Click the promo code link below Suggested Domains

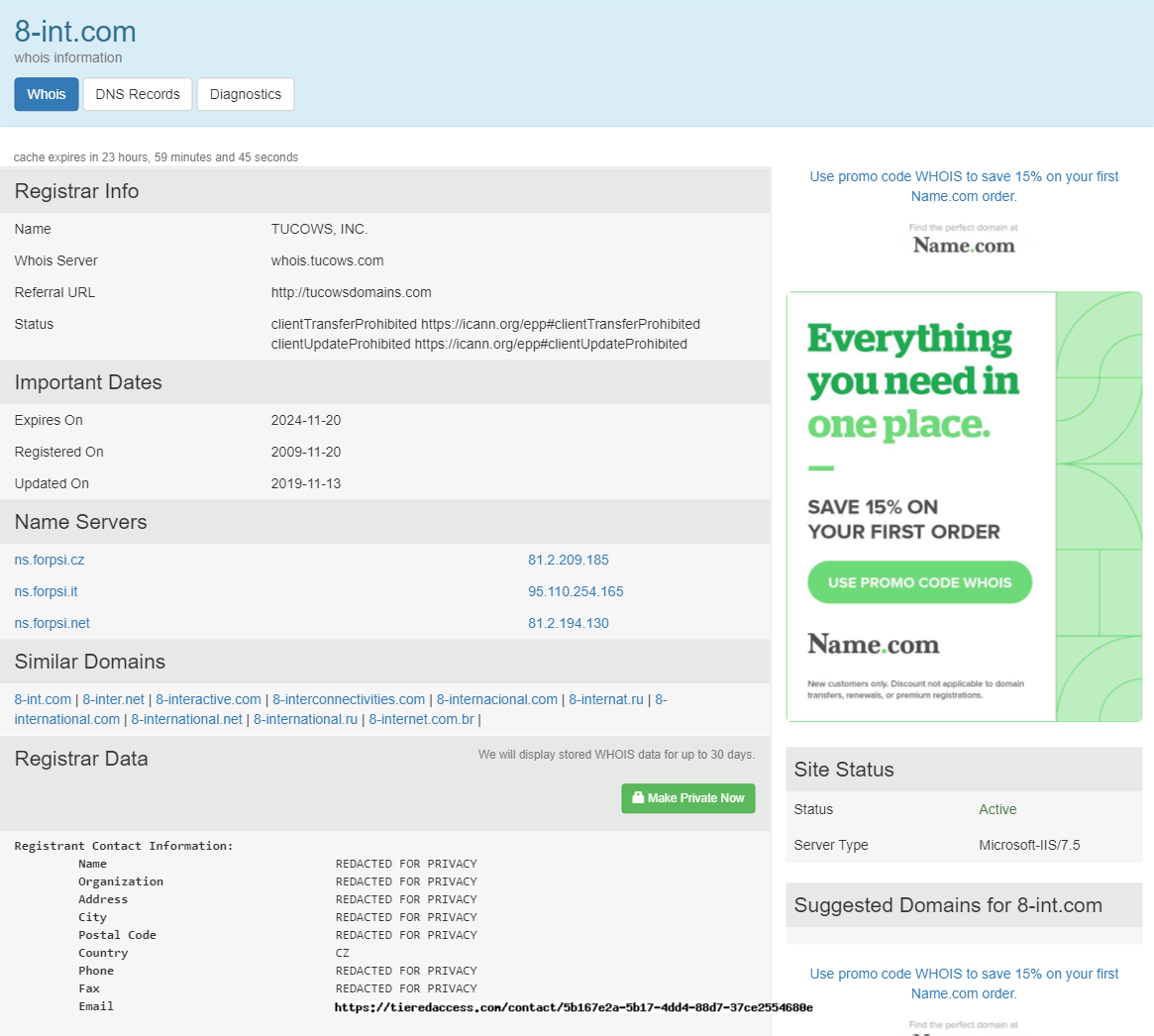coord(964,984)
